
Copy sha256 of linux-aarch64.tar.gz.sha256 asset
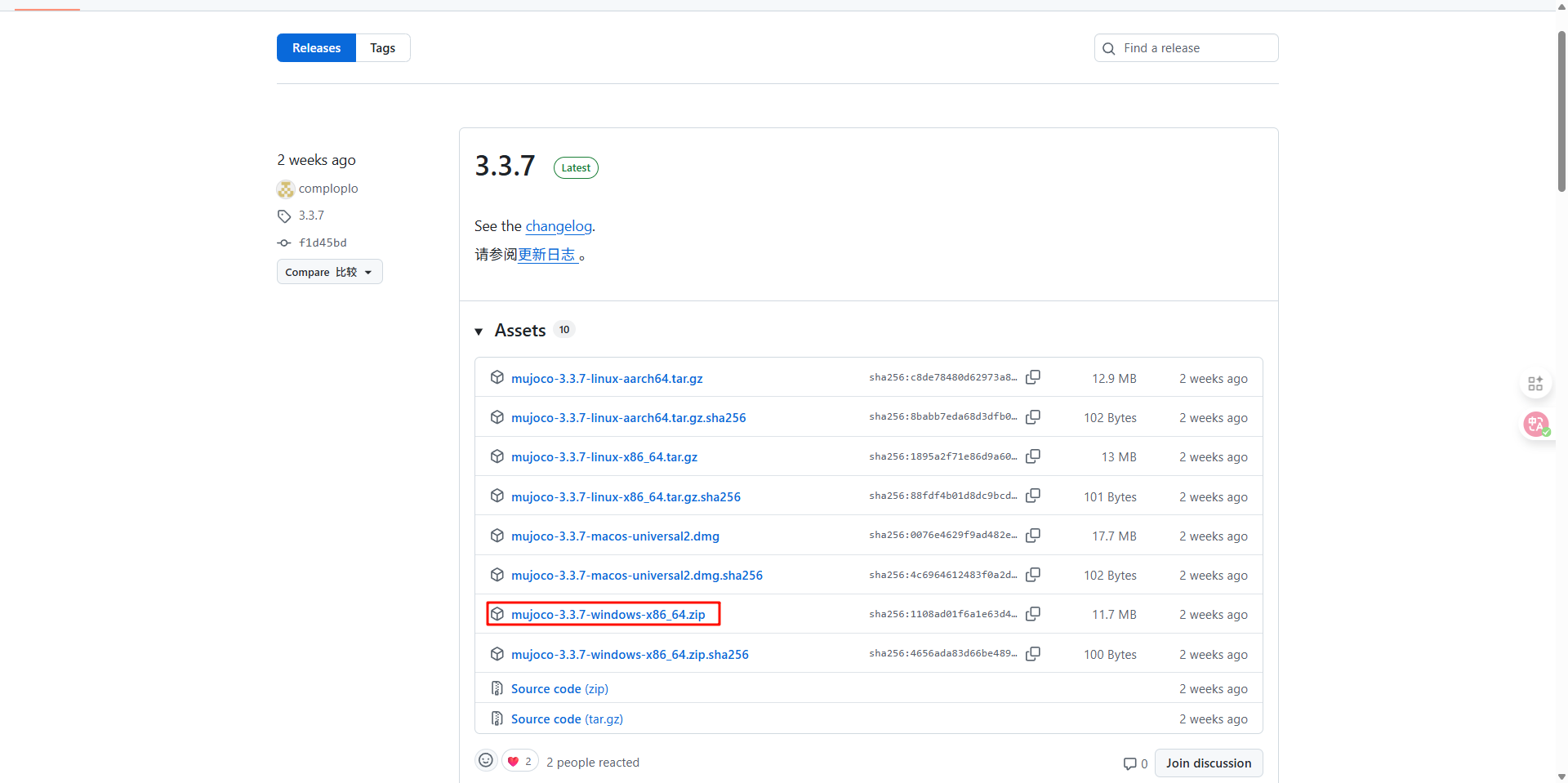click(x=1033, y=416)
